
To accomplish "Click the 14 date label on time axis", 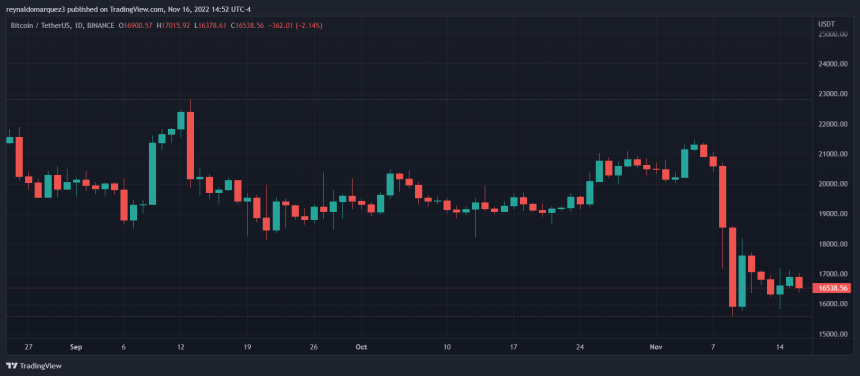I will [780, 347].
